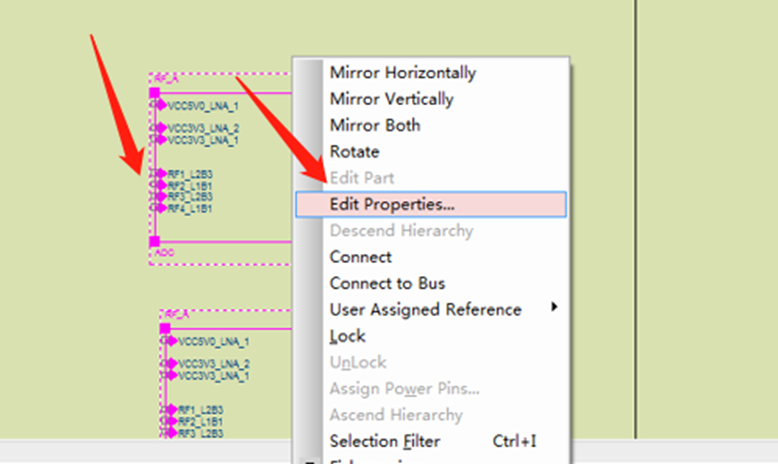
Task: Click bottom-left selection handle near ADC label
Action: pyautogui.click(x=154, y=242)
